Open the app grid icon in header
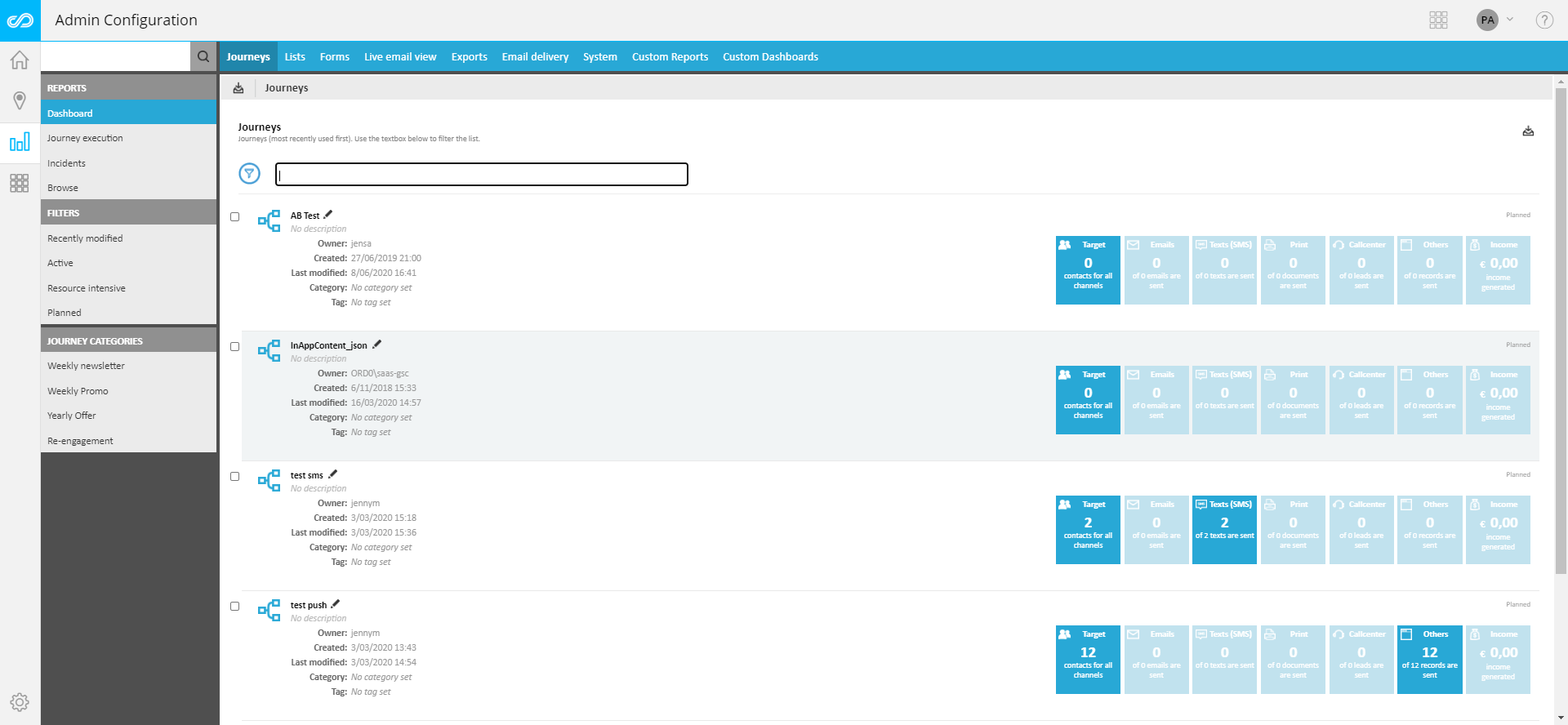 (1438, 20)
